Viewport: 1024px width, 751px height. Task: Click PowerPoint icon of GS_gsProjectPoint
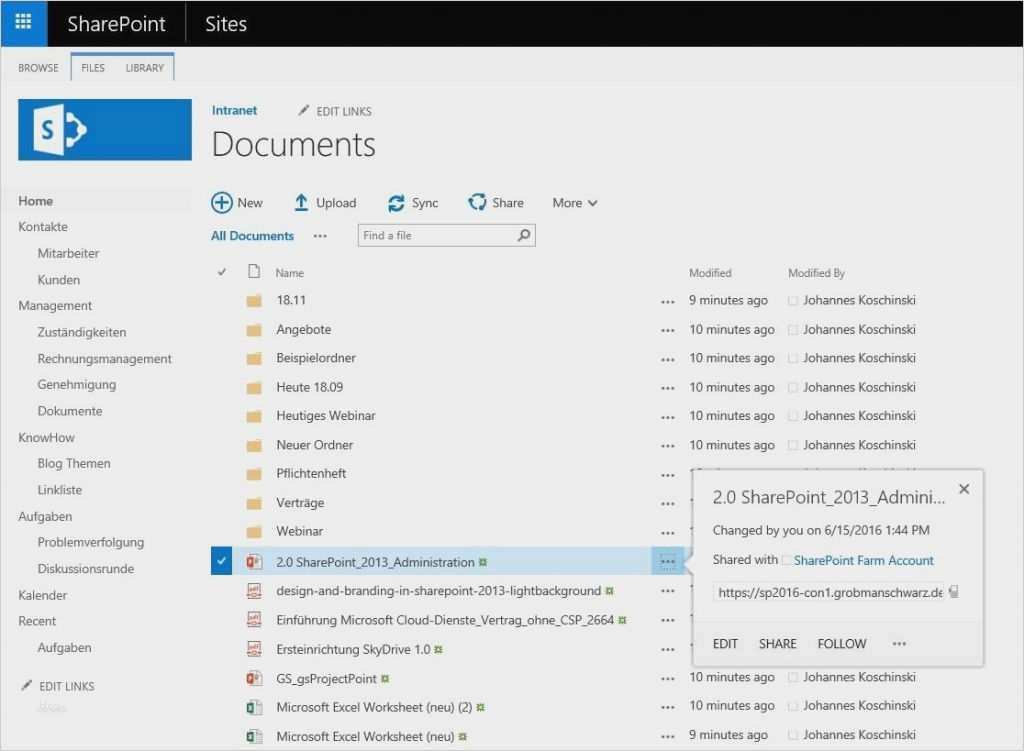[x=254, y=679]
